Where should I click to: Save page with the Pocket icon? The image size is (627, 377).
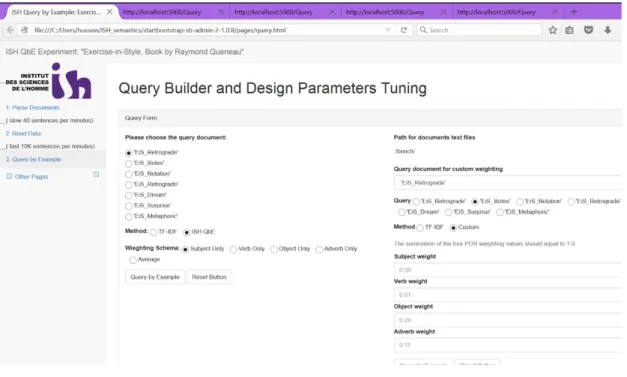point(588,30)
